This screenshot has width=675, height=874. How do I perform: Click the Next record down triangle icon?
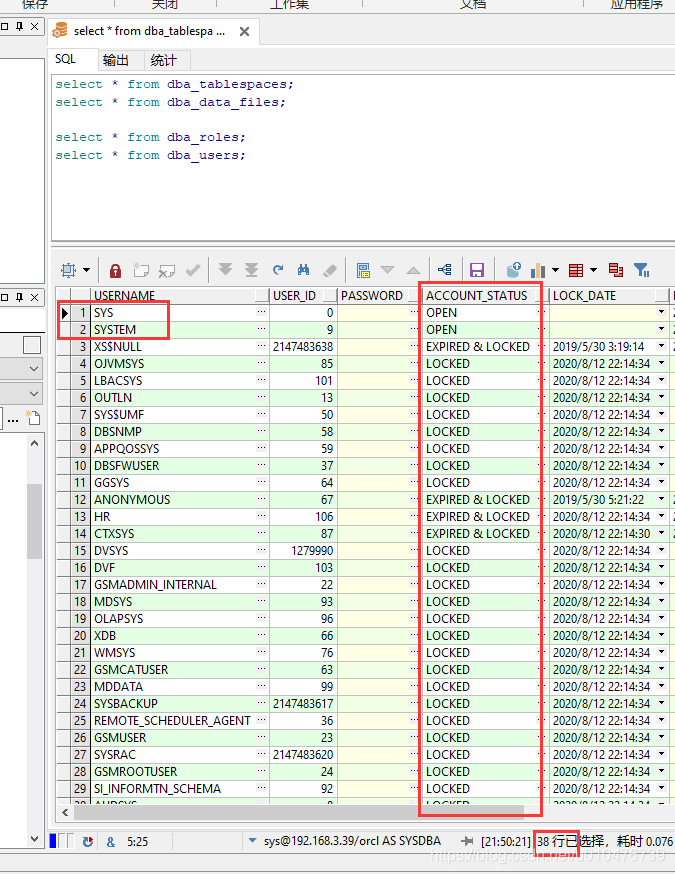[x=387, y=270]
